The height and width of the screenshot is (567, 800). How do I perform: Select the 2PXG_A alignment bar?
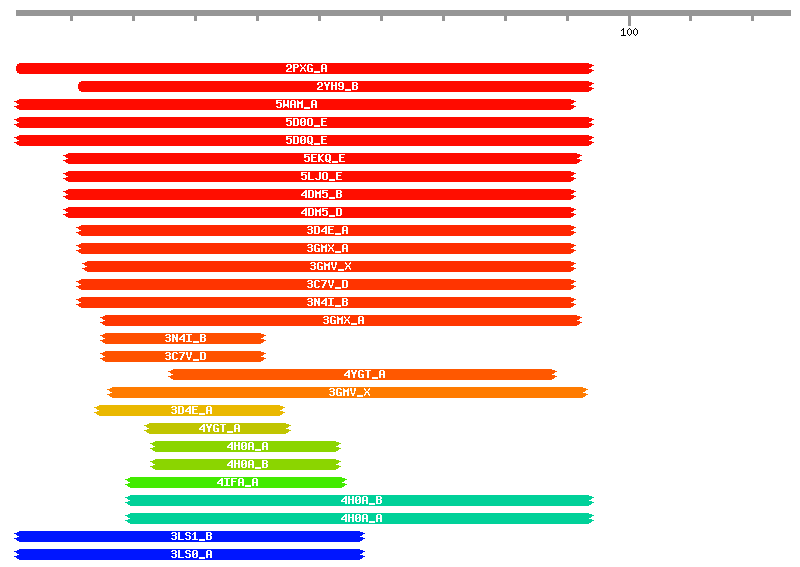pos(305,68)
